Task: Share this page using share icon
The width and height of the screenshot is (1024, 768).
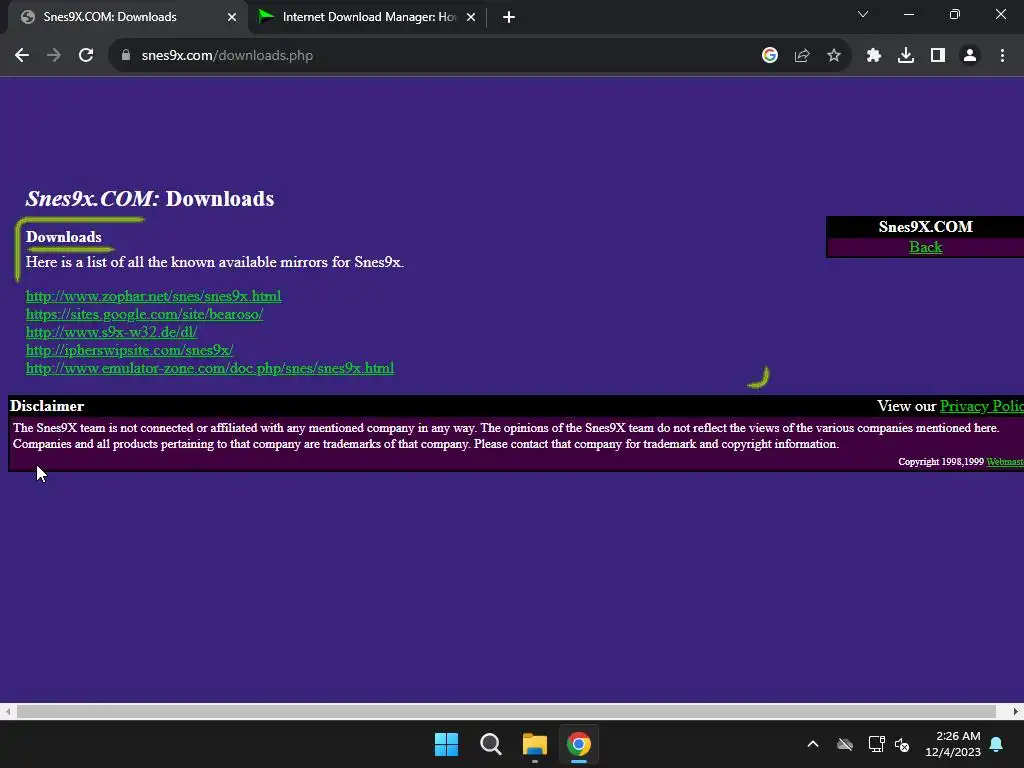Action: point(802,56)
